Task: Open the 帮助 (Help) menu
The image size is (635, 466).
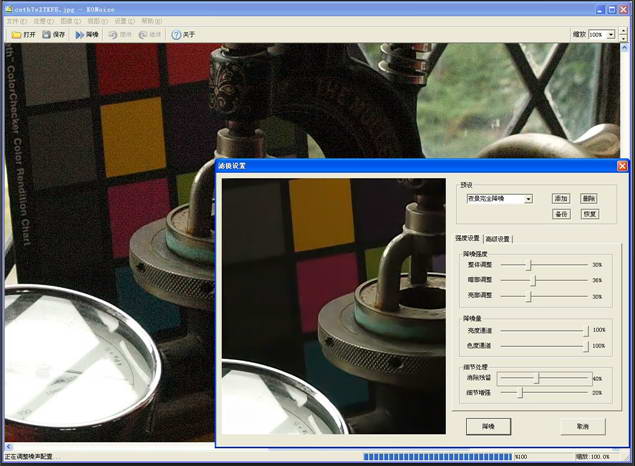Action: tap(151, 21)
